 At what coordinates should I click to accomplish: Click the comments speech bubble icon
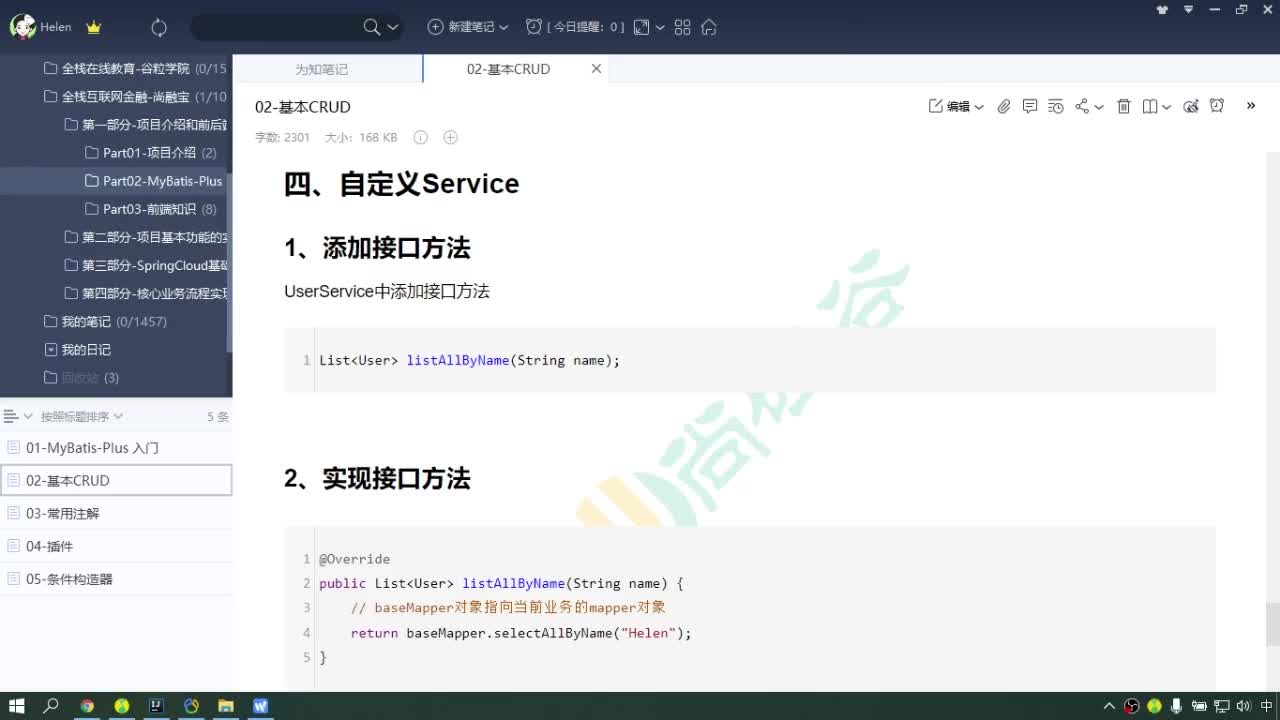[1030, 106]
